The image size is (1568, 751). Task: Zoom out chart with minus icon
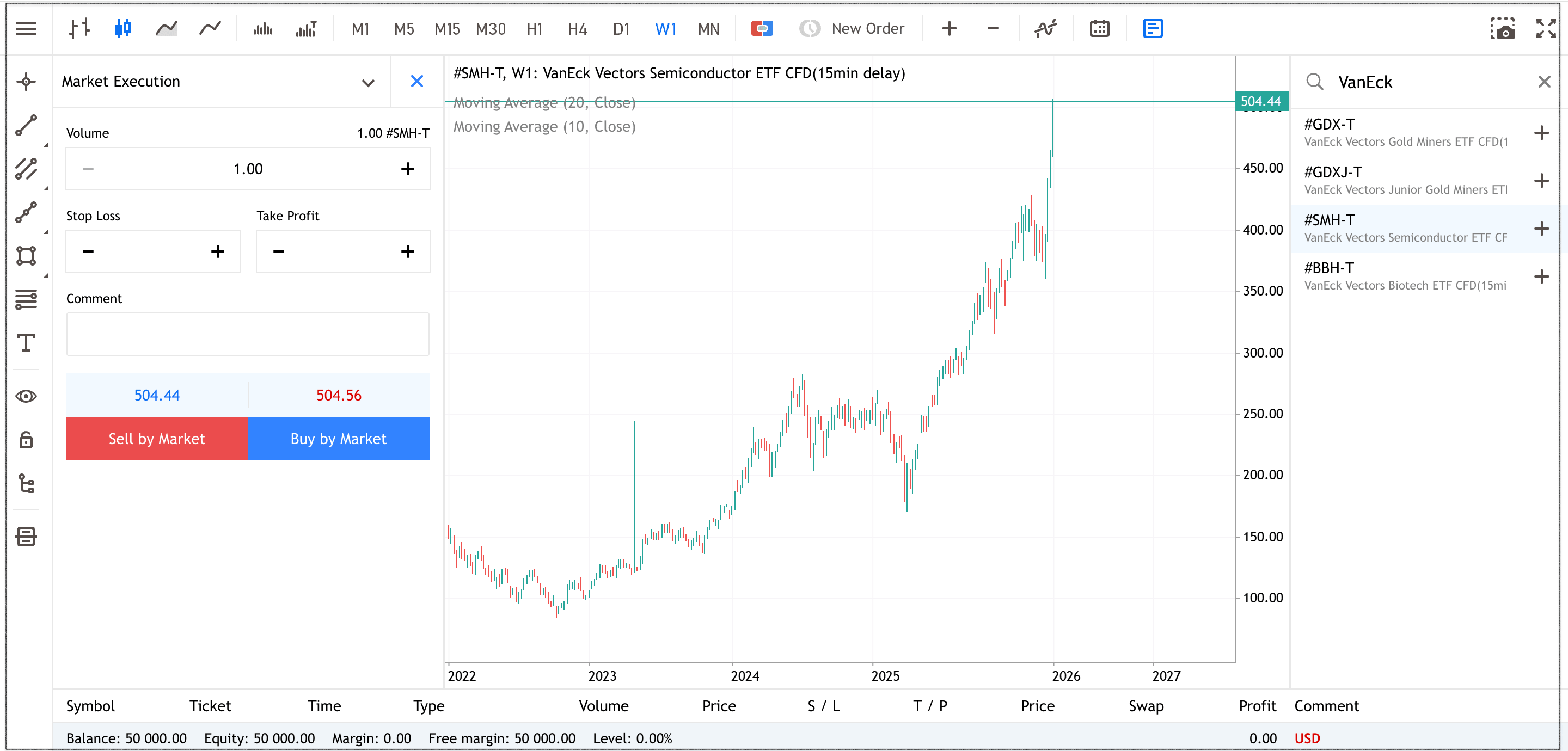(992, 29)
